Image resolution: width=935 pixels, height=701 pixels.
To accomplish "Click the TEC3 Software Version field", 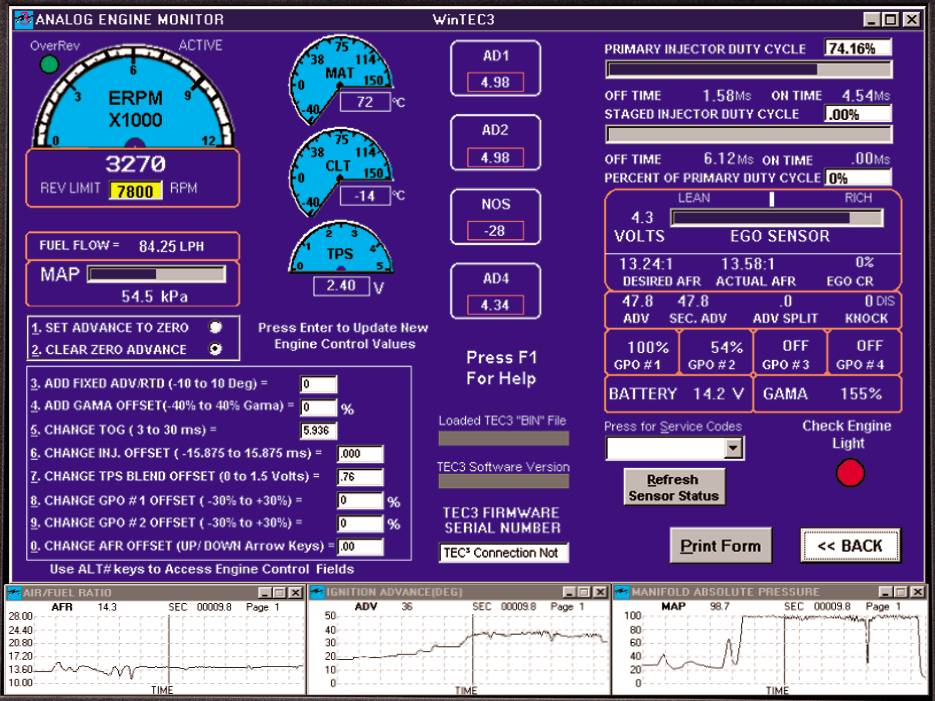I will [x=503, y=481].
